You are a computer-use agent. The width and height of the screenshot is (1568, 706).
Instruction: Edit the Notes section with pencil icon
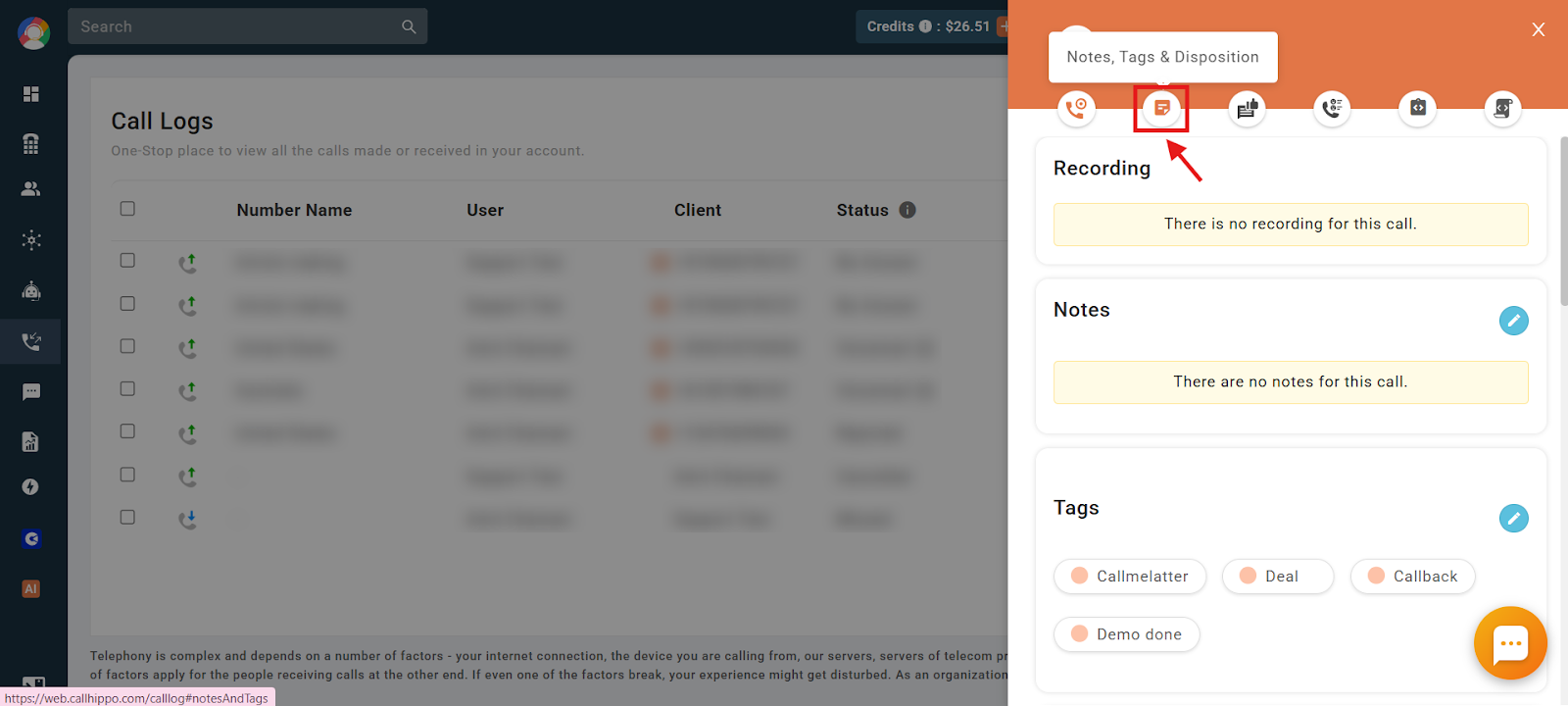(x=1513, y=321)
